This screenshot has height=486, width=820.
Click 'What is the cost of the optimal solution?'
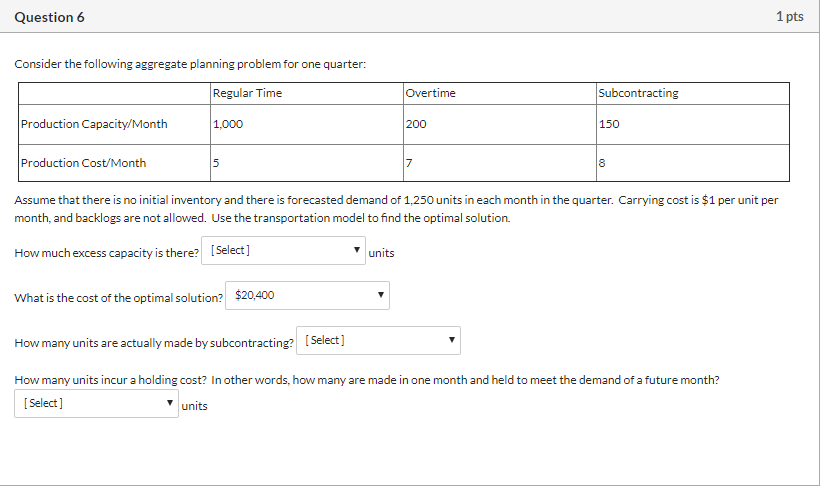tap(119, 298)
